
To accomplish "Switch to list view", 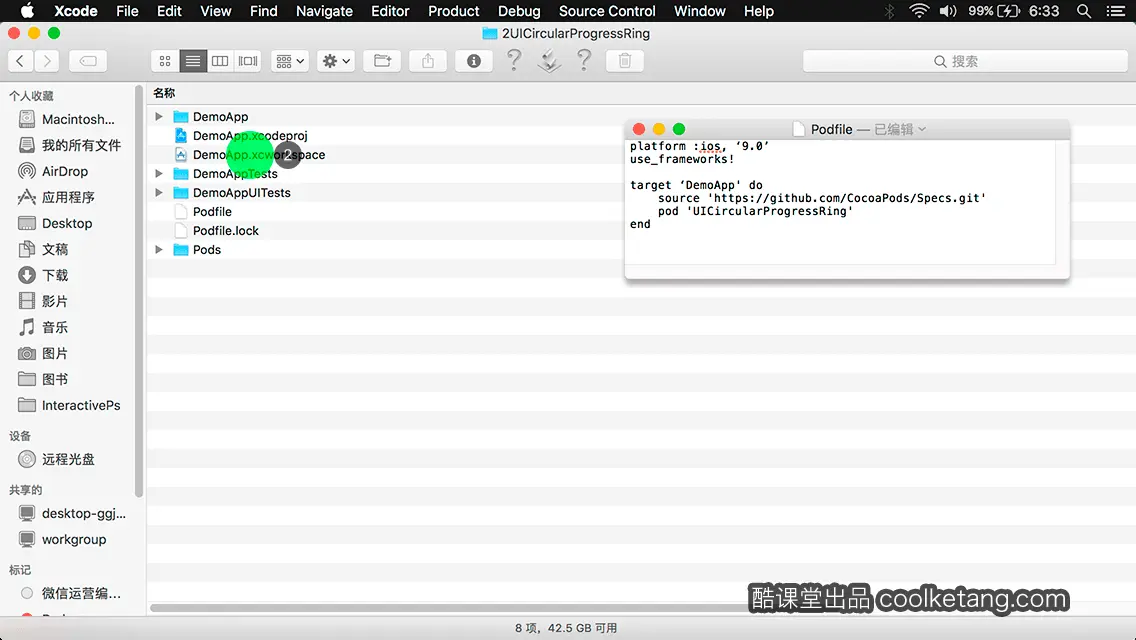I will point(193,61).
